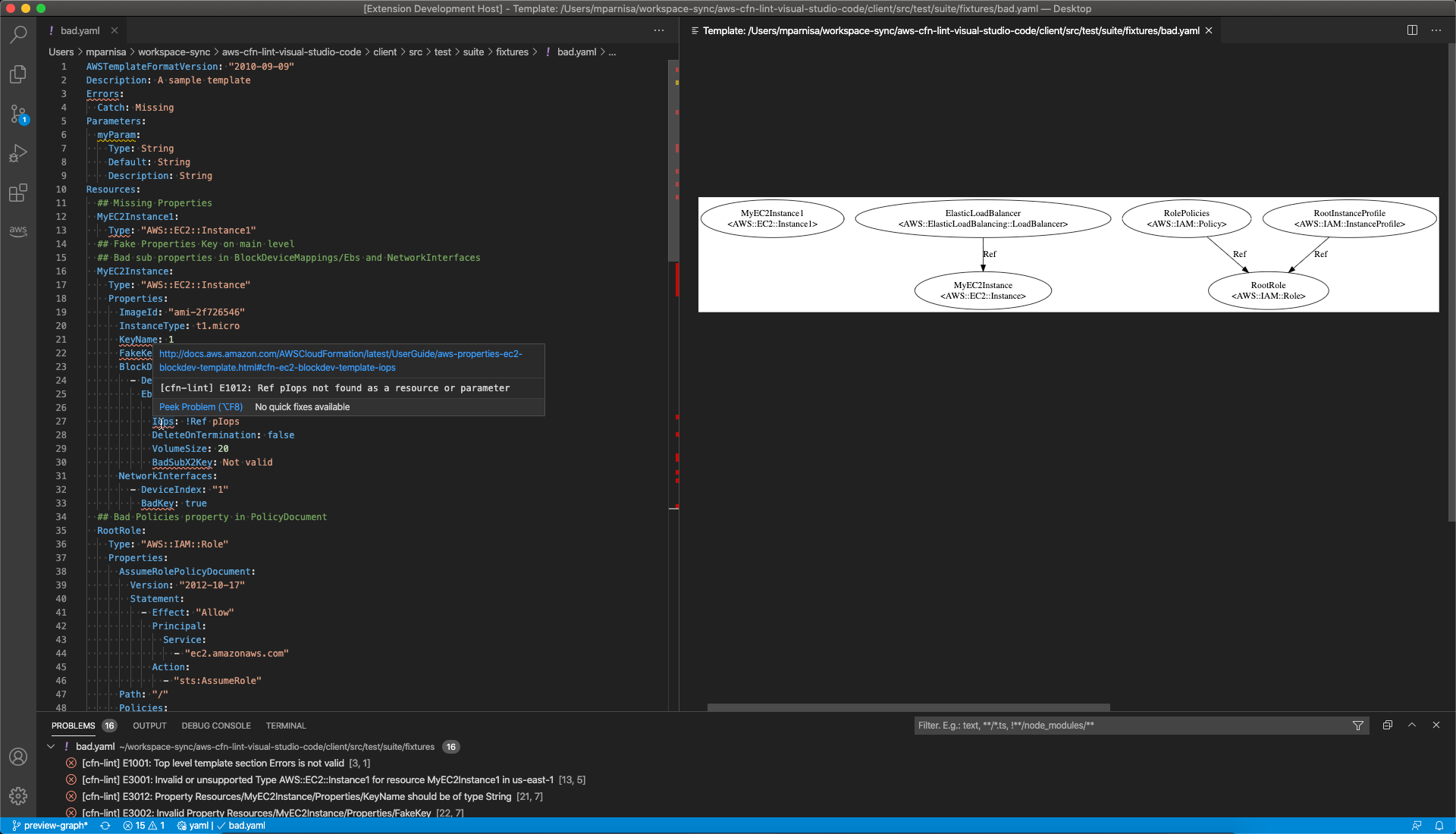Open the Run and Debug view
This screenshot has width=1456, height=834.
[18, 154]
